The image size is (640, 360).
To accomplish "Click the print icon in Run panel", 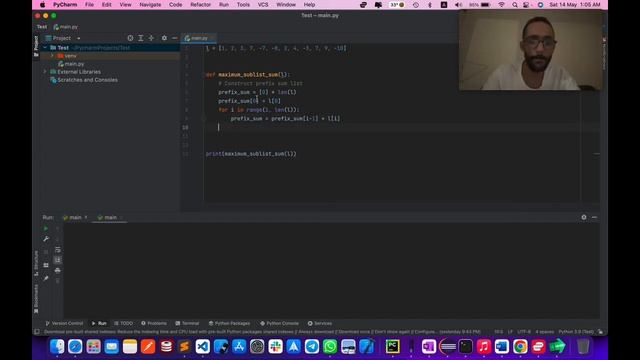I will tap(58, 270).
